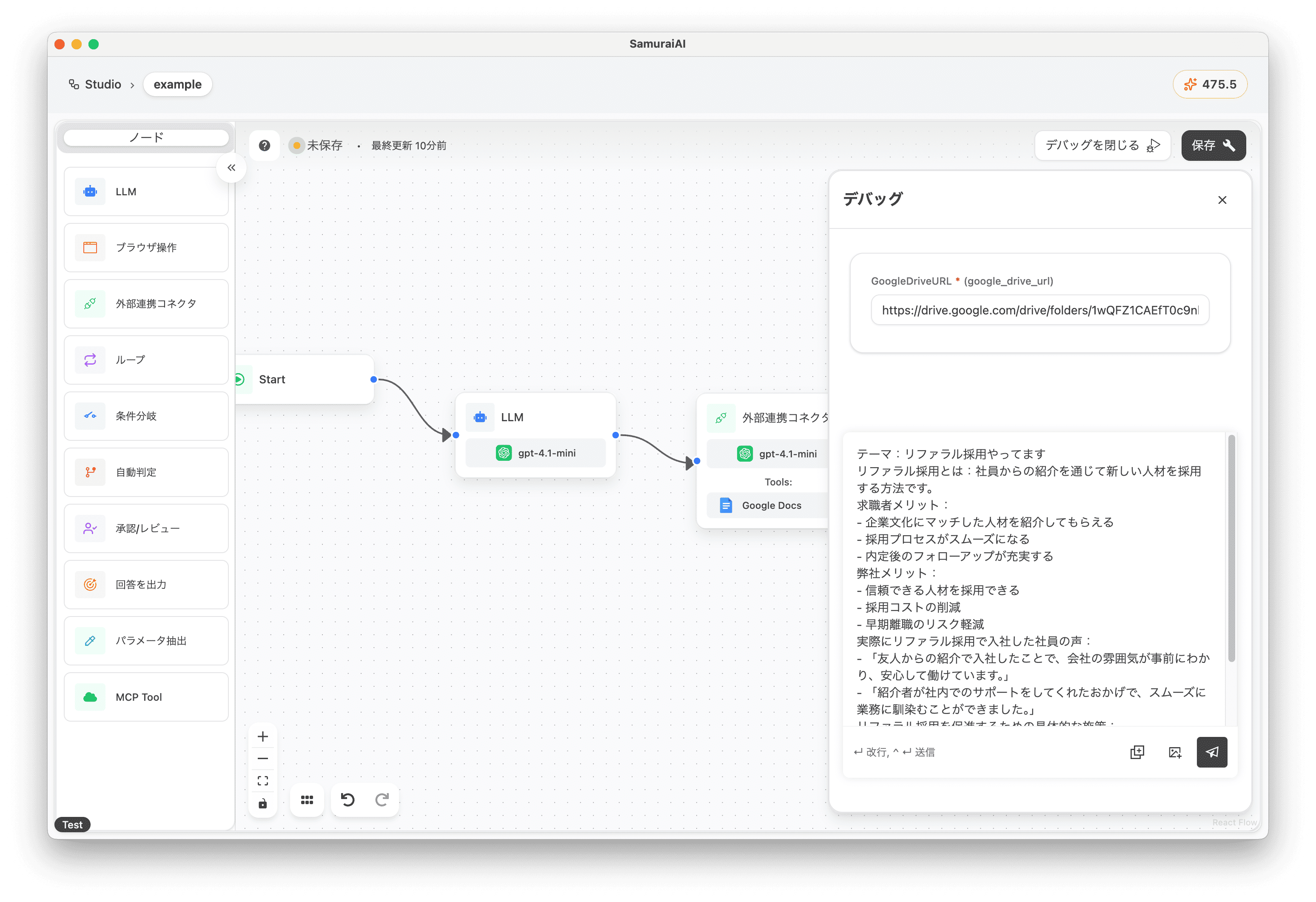Click the zoom in plus icon
Screen dimensions: 1316x902
pos(263,736)
